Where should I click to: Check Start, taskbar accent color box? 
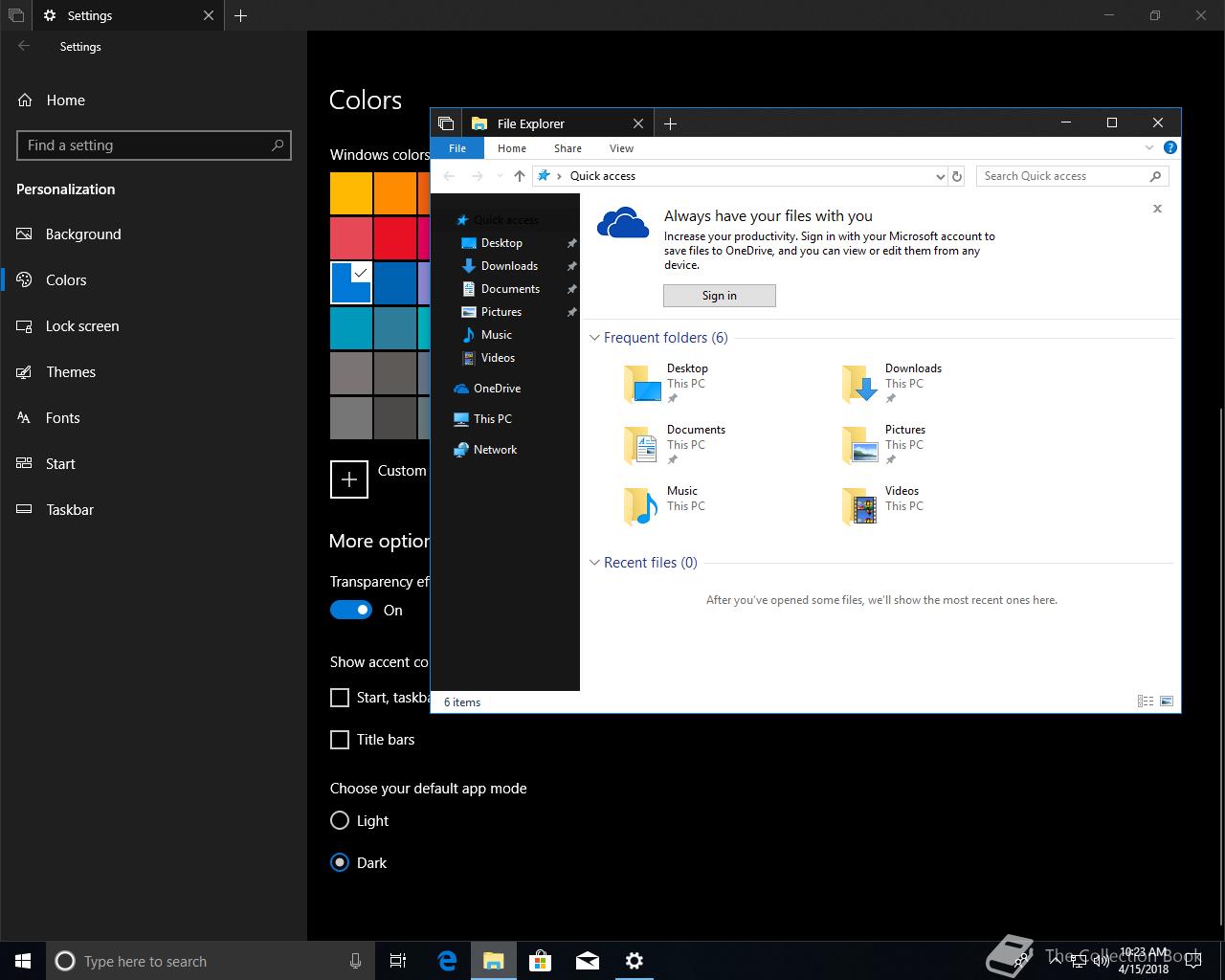click(x=340, y=698)
